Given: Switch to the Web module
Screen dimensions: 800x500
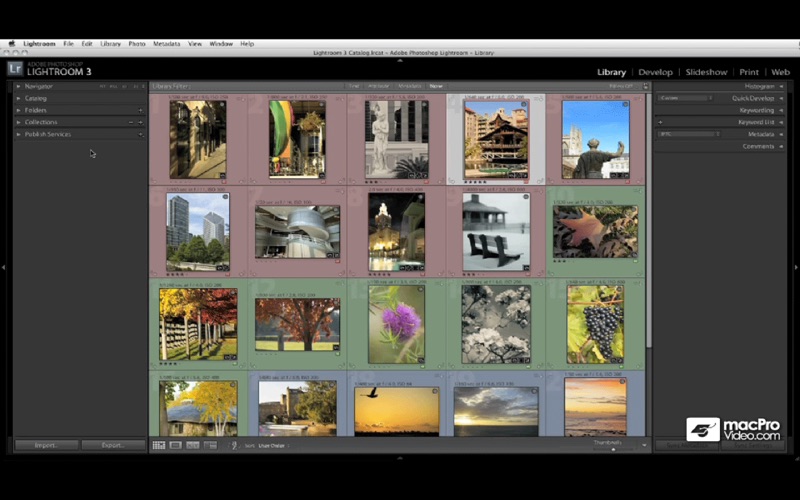Looking at the screenshot, I should [x=780, y=72].
